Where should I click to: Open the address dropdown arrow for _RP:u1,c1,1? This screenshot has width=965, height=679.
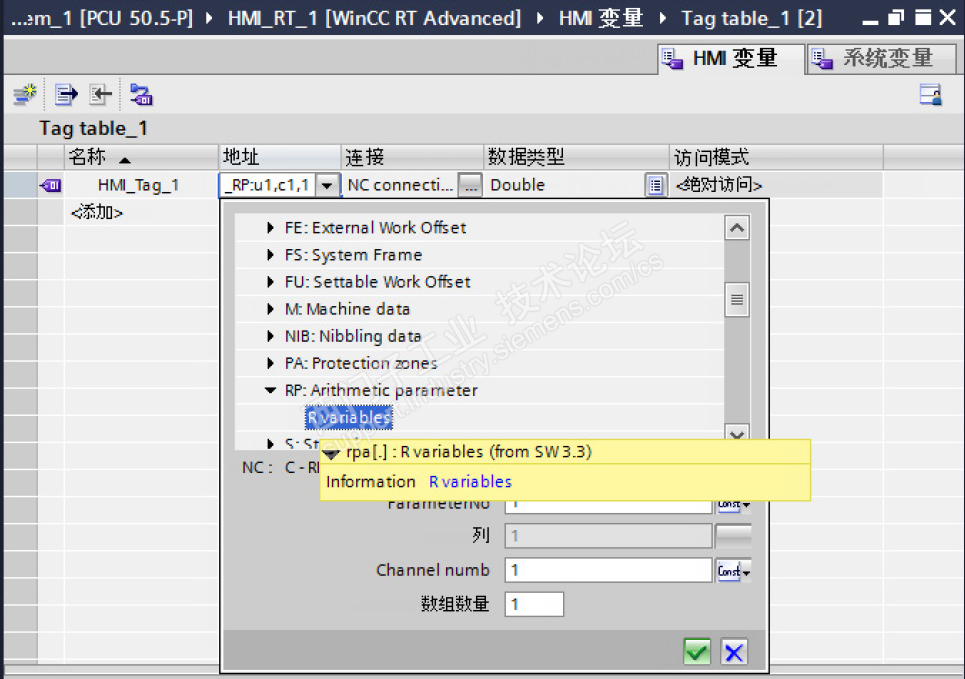pos(327,185)
